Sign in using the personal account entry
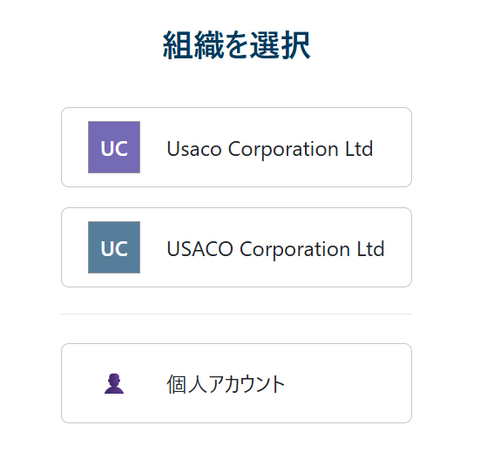Viewport: 480px width, 466px height. point(236,383)
